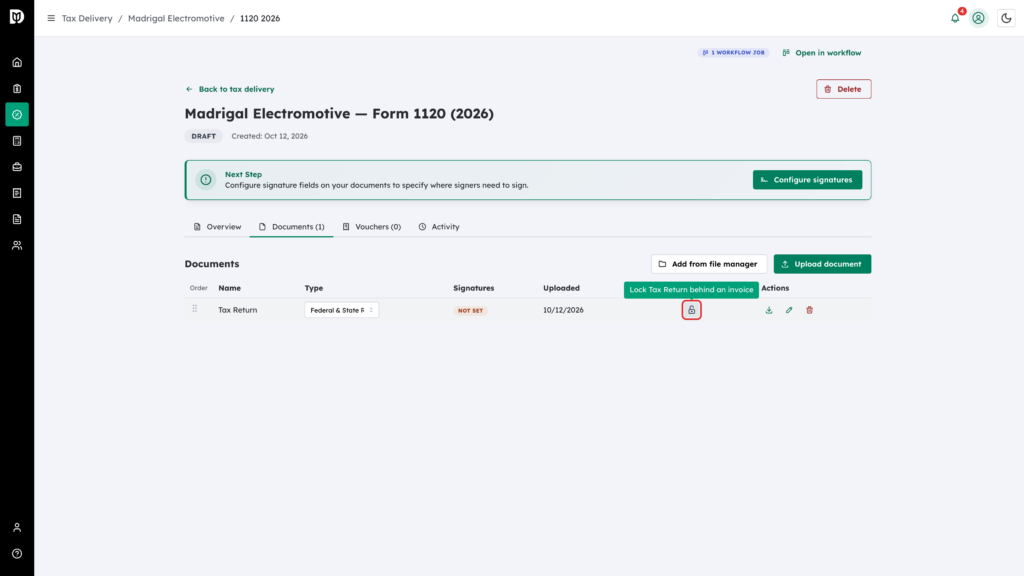The width and height of the screenshot is (1024, 576).
Task: Click the 1 Workflow Job badge
Action: point(733,52)
